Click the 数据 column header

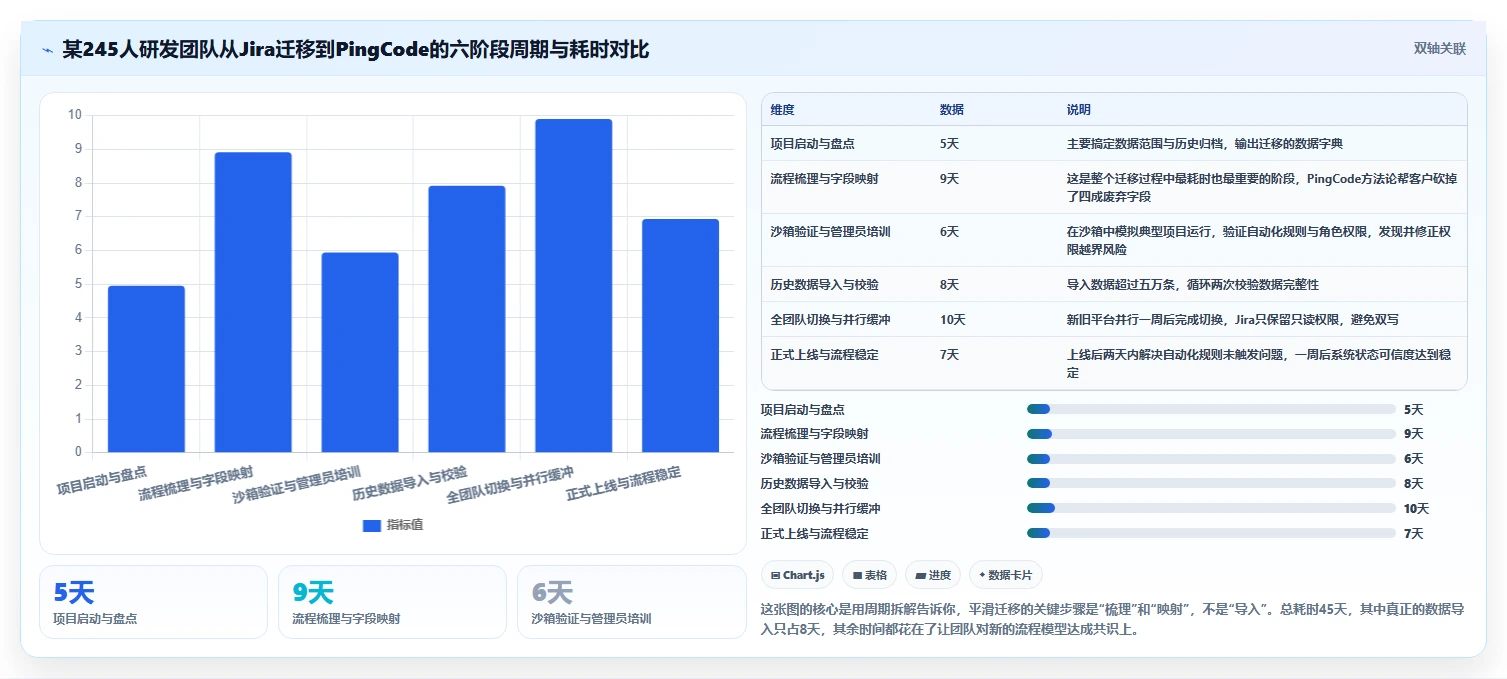952,110
